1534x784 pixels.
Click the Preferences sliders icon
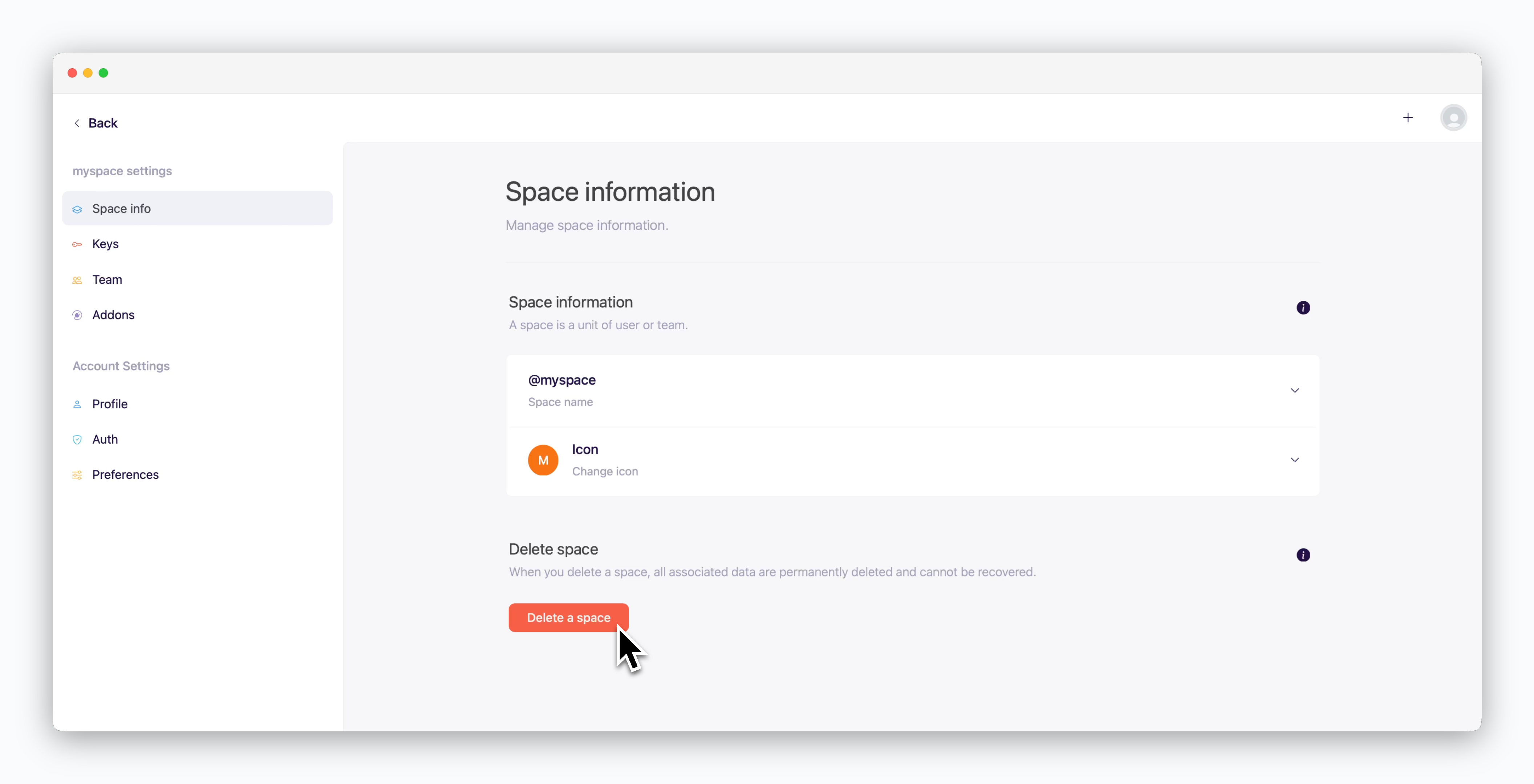(x=77, y=475)
